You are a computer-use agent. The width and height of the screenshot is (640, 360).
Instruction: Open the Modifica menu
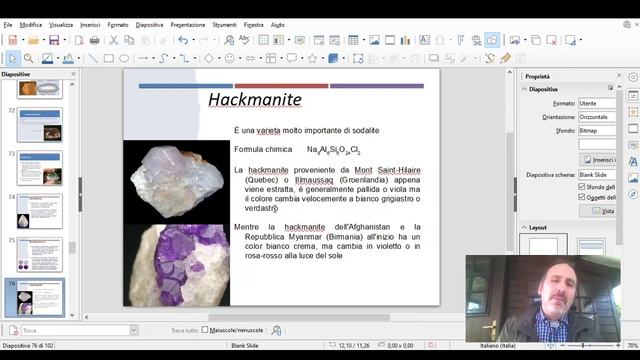pyautogui.click(x=31, y=25)
